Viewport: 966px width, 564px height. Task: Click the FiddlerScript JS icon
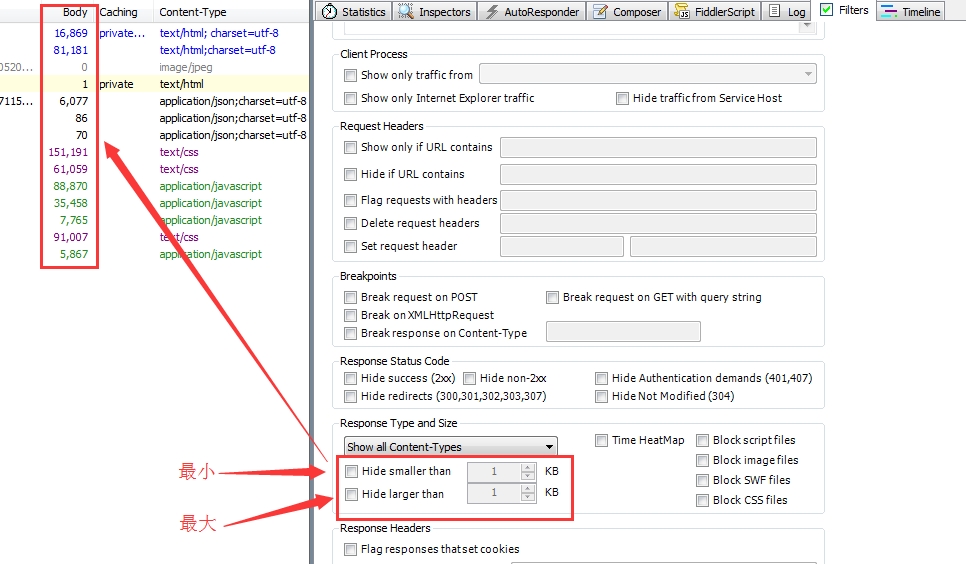[x=682, y=12]
